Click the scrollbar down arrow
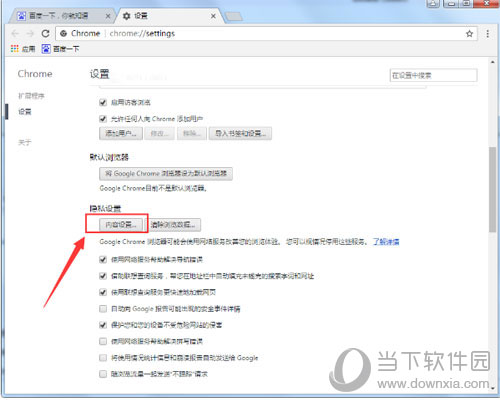The image size is (500, 402). tap(492, 388)
